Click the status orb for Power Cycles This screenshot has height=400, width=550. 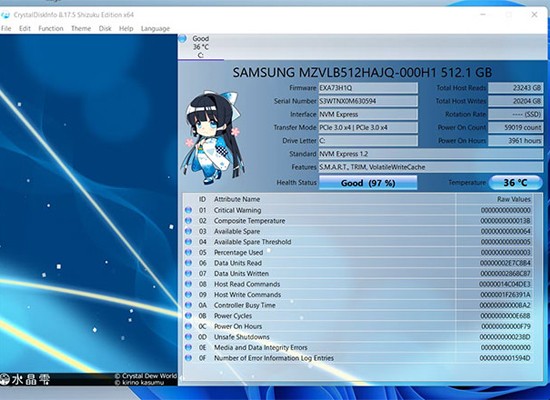(x=189, y=315)
